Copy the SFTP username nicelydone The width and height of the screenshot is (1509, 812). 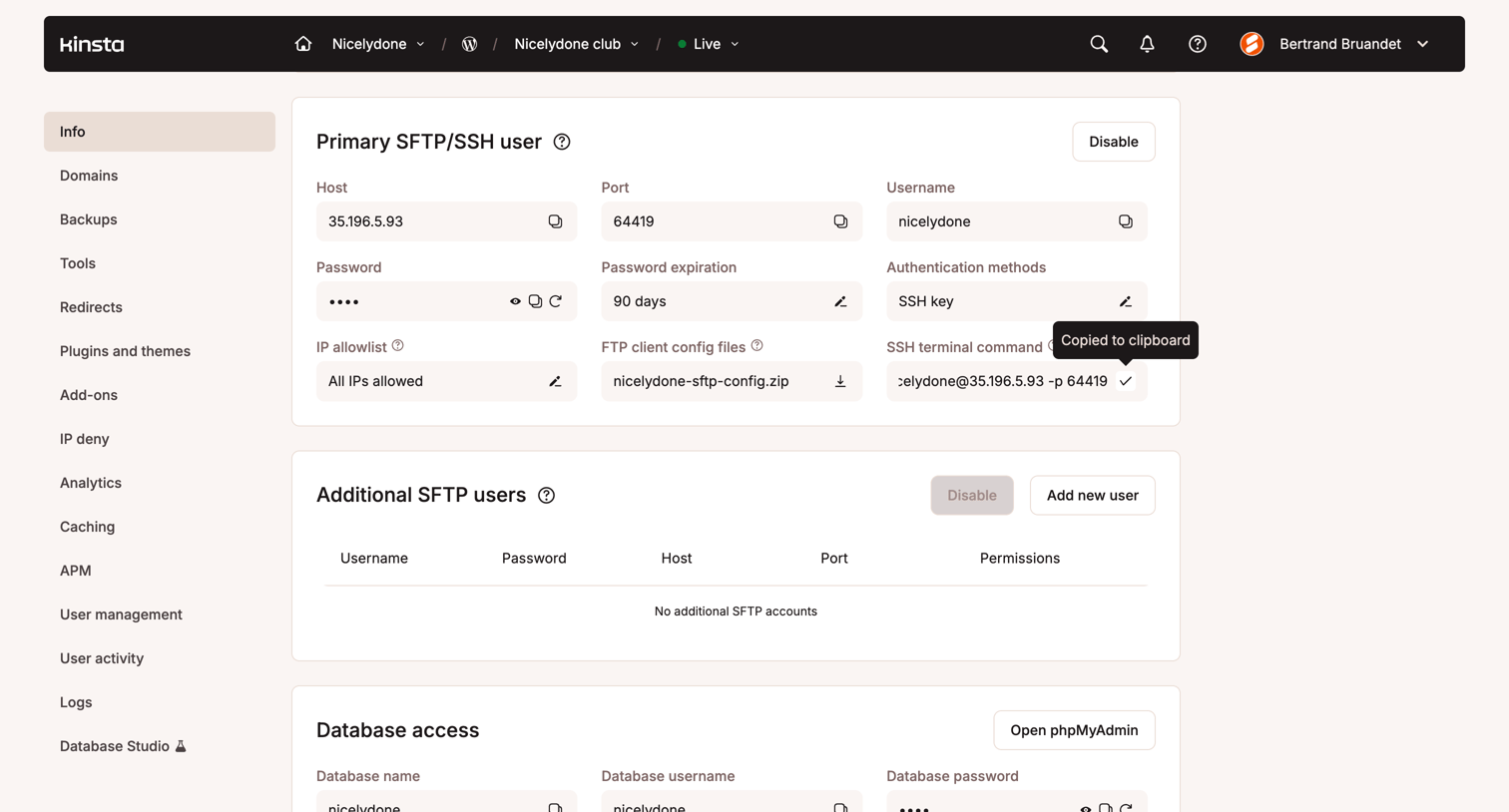pos(1126,221)
